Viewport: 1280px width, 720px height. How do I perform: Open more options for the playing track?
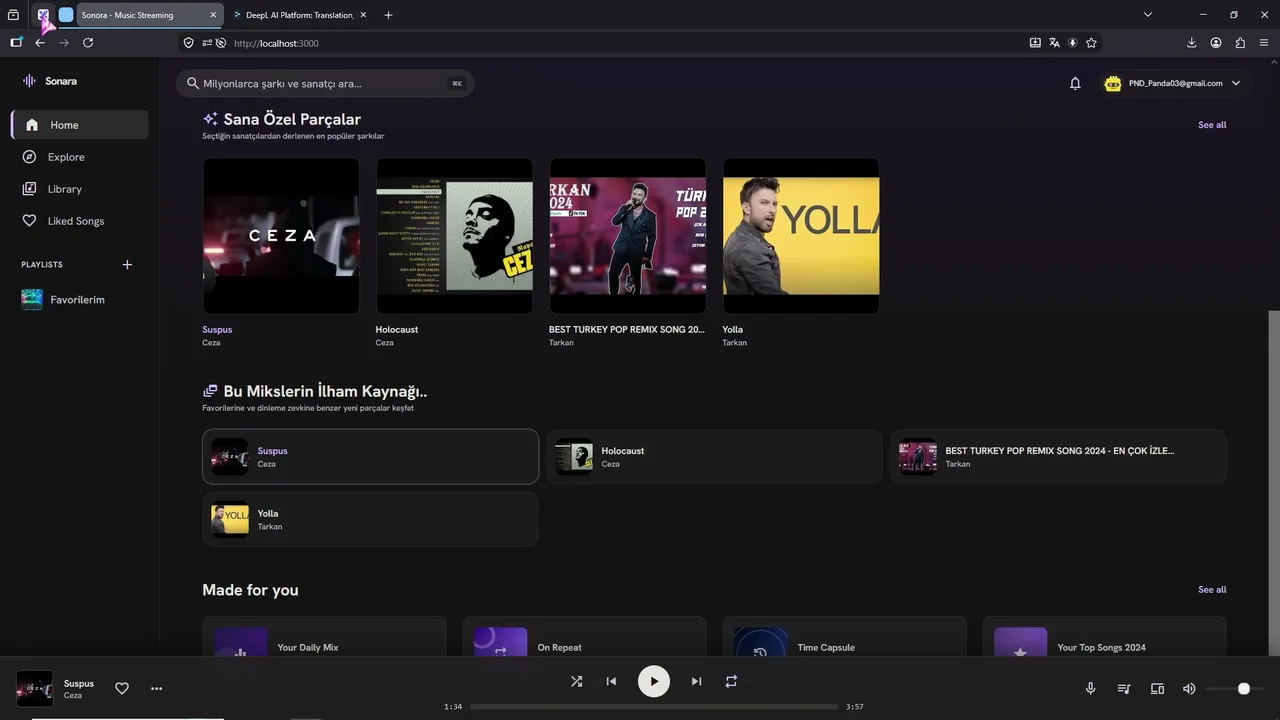click(x=156, y=689)
